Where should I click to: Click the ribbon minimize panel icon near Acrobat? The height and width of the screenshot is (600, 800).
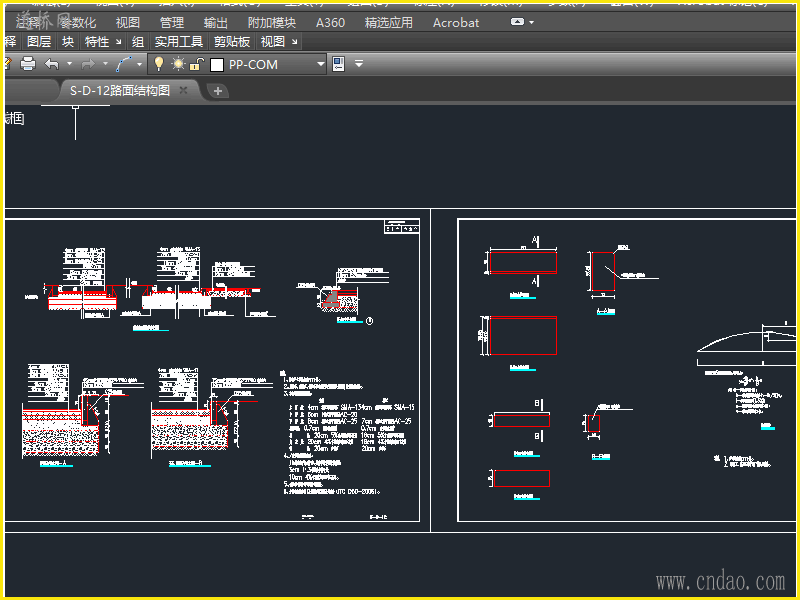pyautogui.click(x=517, y=22)
